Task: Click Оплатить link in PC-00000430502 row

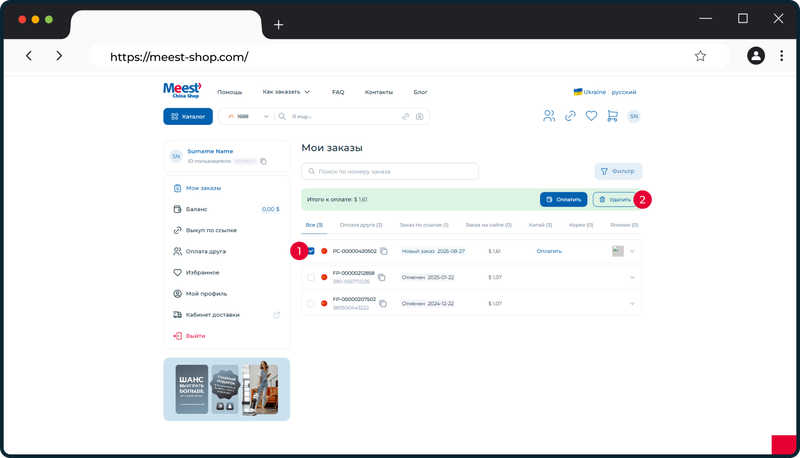Action: (549, 251)
